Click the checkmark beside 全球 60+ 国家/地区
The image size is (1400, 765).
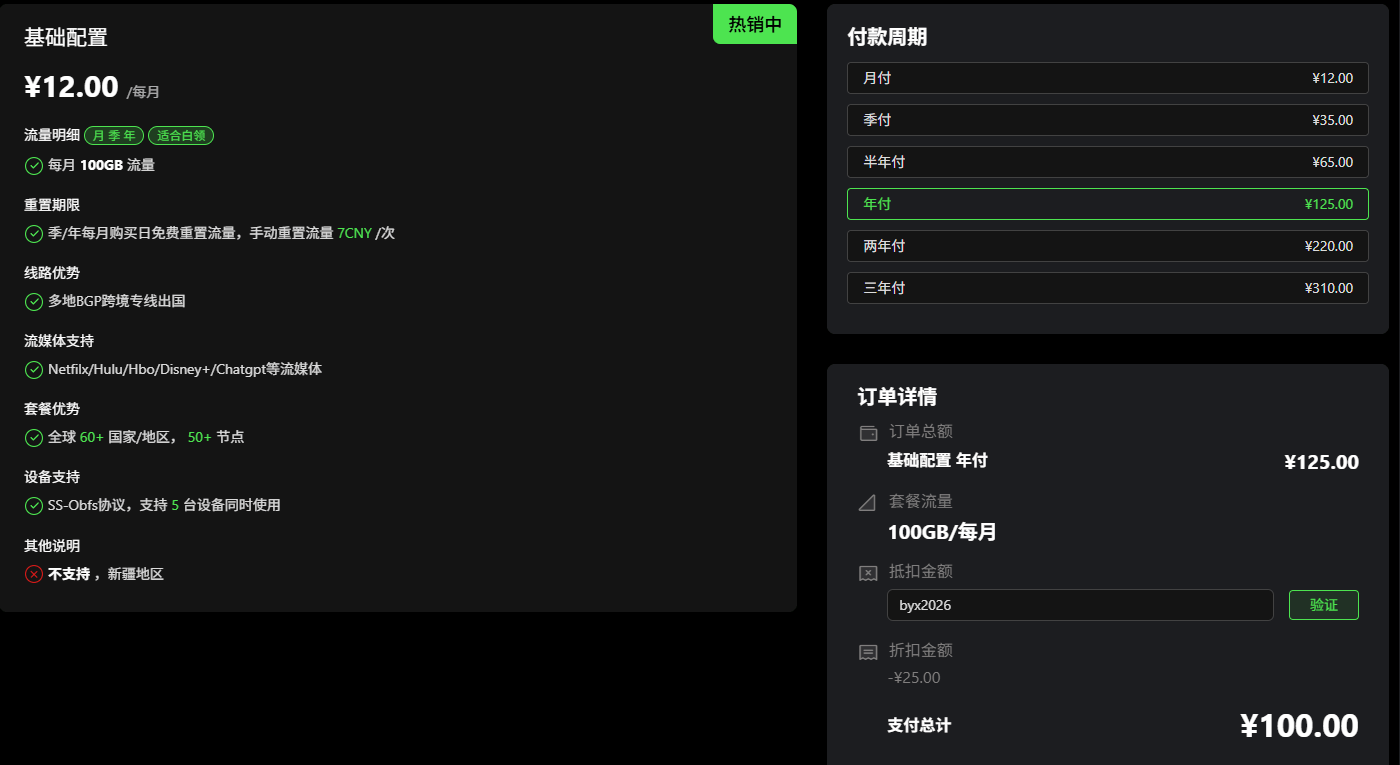33,437
